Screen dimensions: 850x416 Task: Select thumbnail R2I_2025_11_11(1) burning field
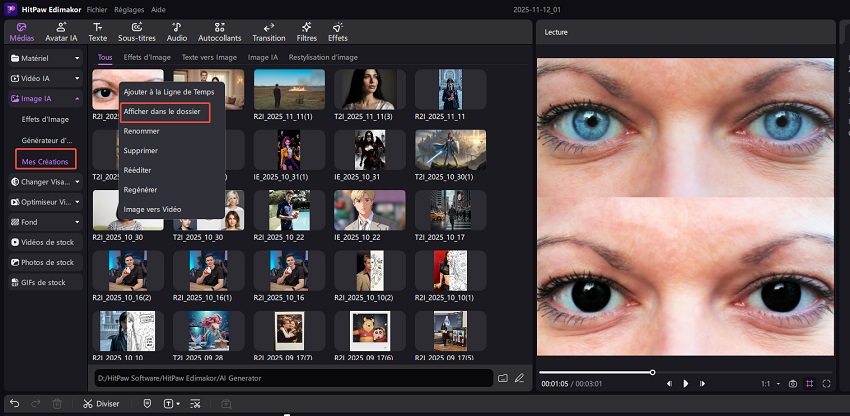tap(289, 89)
